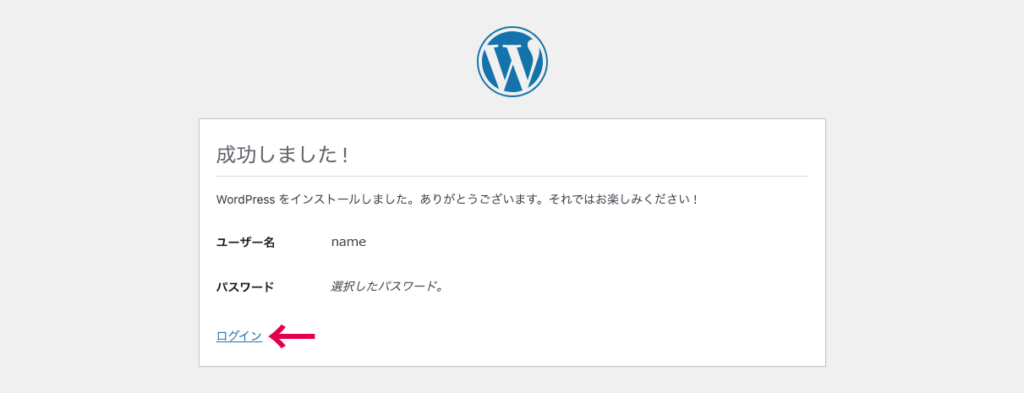This screenshot has height=393, width=1024.
Task: Click the WordPress logo at the top
Action: click(x=512, y=62)
